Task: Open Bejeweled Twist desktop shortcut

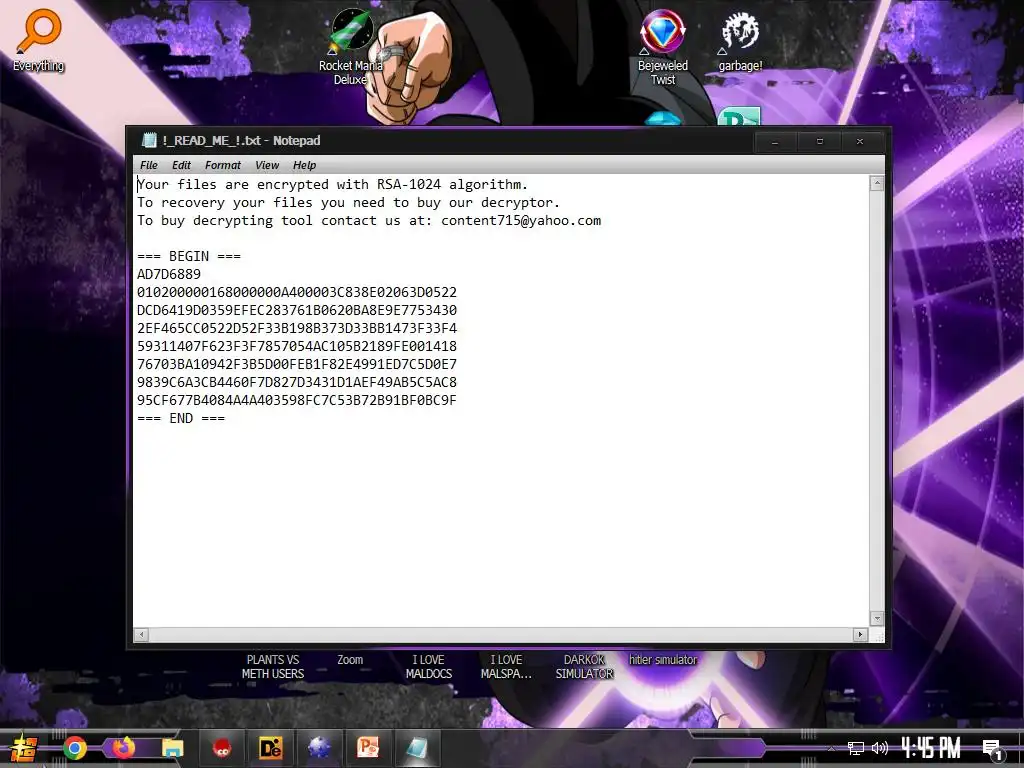Action: (662, 47)
